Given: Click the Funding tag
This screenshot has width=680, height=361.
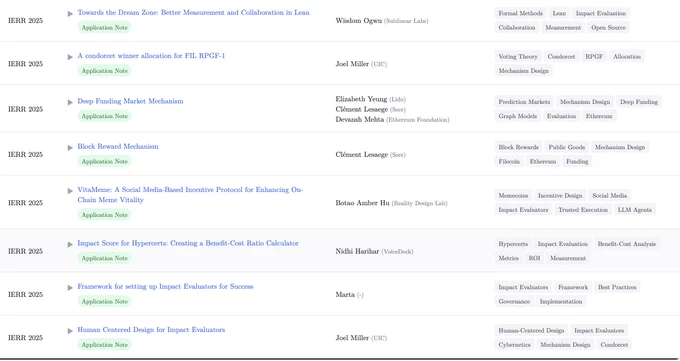Looking at the screenshot, I should point(577,161).
